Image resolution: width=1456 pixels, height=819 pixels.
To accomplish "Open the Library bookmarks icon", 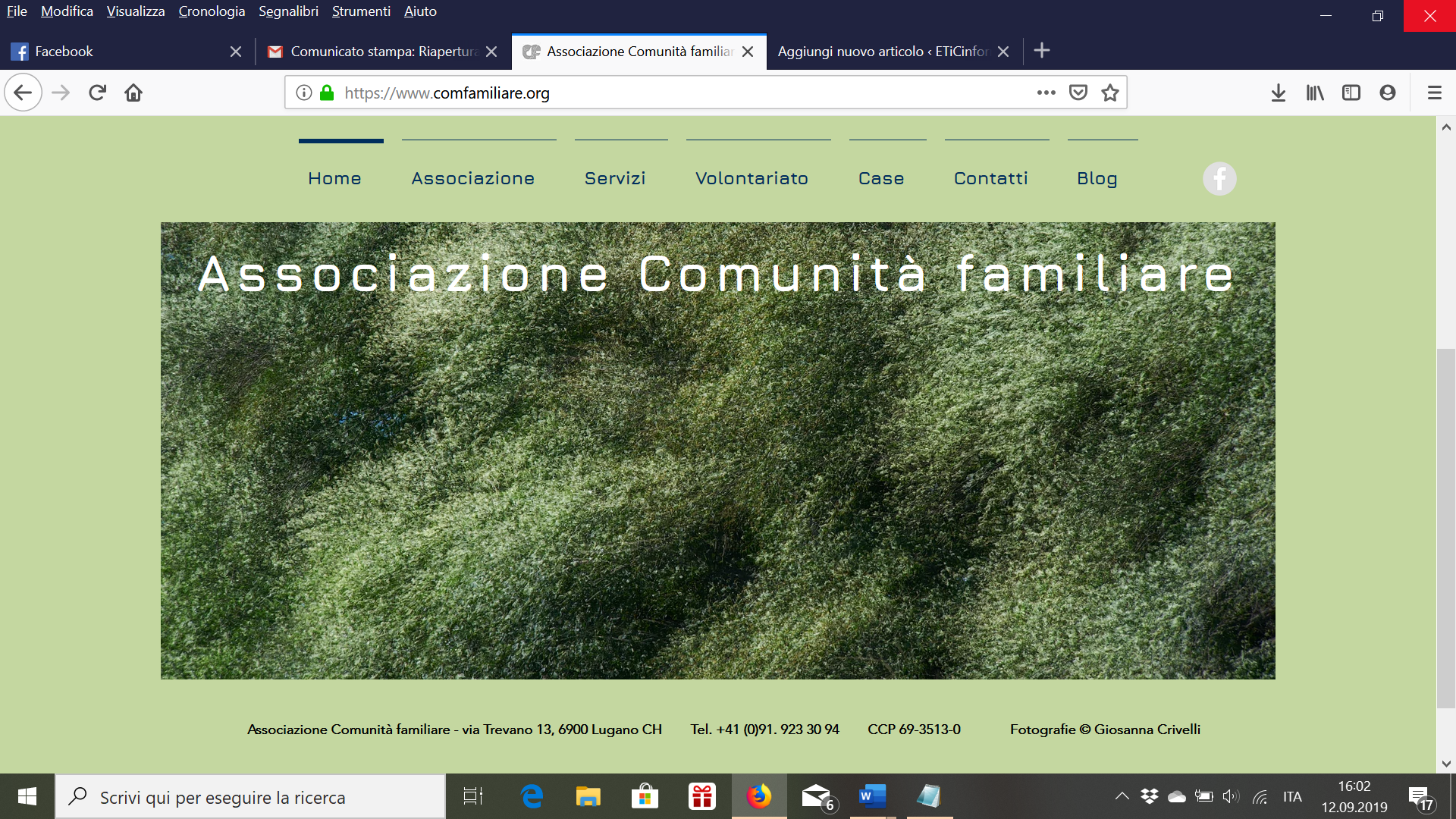I will pyautogui.click(x=1315, y=93).
